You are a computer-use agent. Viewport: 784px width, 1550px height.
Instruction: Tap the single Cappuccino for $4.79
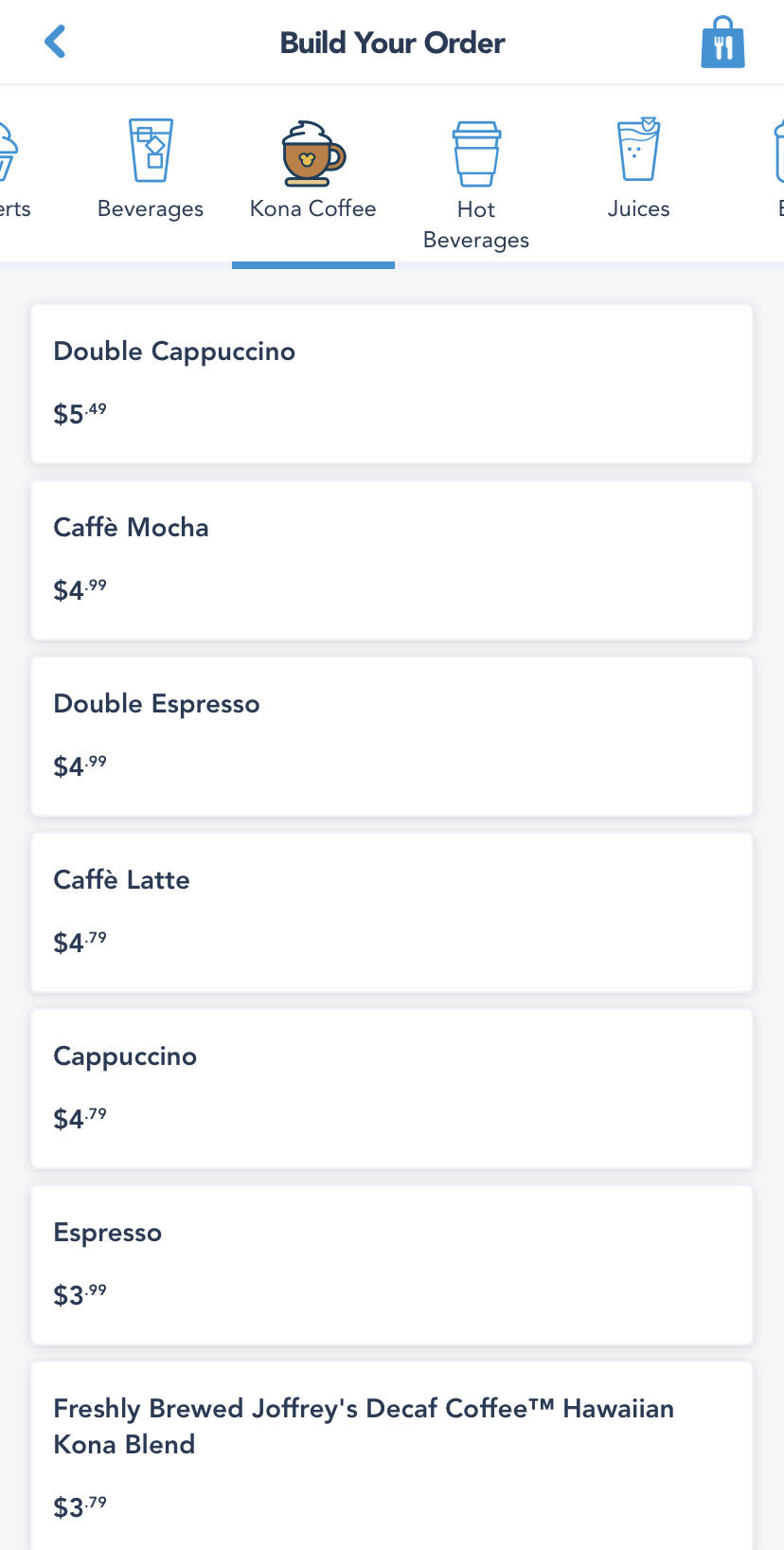coord(392,1089)
